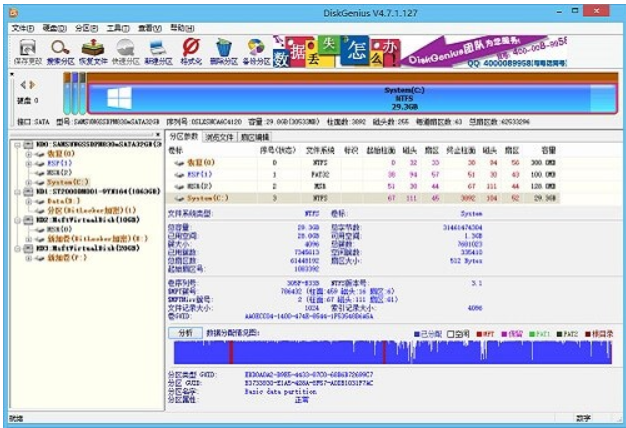Go to next disk with right arrow
The height and width of the screenshot is (428, 626).
click(32, 85)
